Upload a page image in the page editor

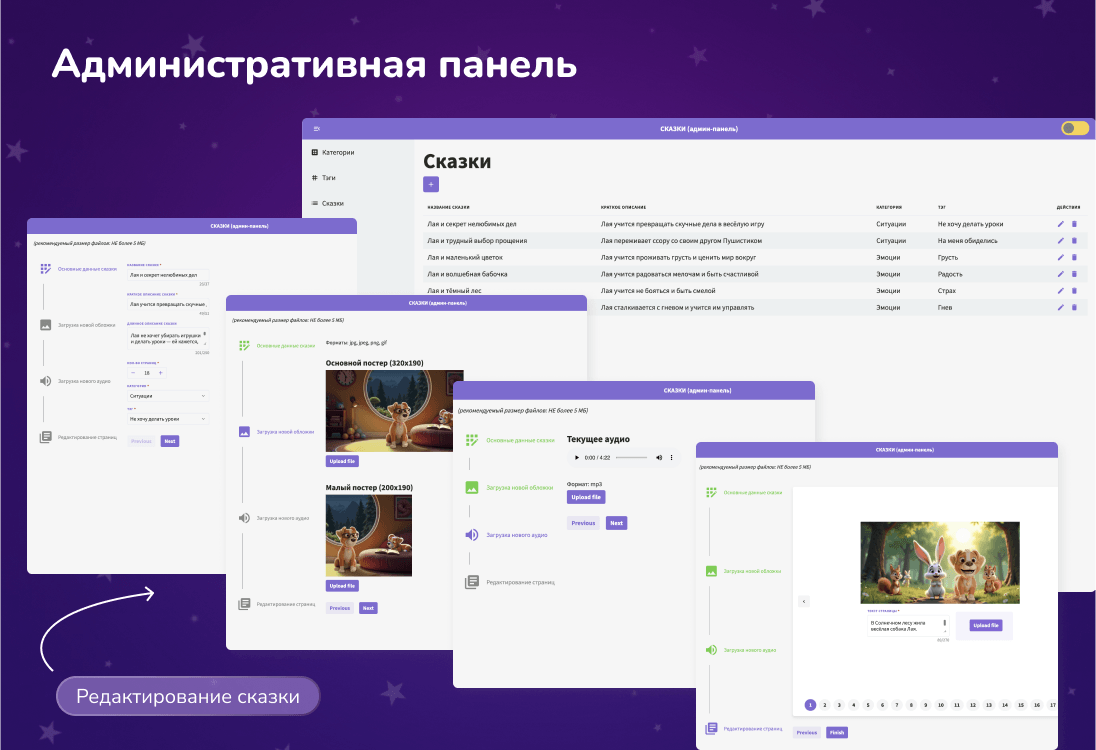986,626
